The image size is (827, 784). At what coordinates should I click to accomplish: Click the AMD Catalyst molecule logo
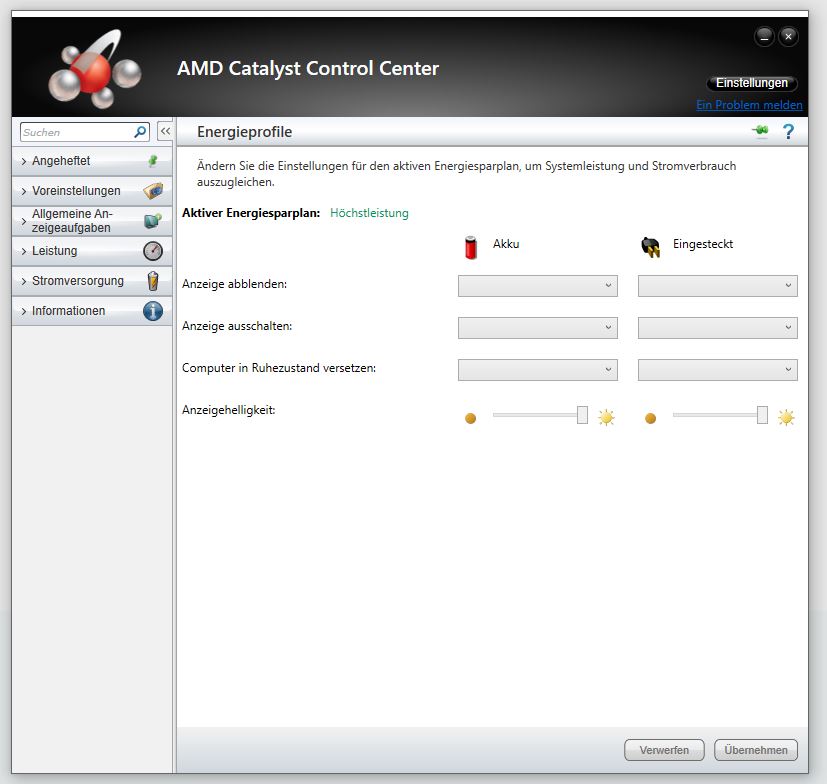pyautogui.click(x=95, y=70)
